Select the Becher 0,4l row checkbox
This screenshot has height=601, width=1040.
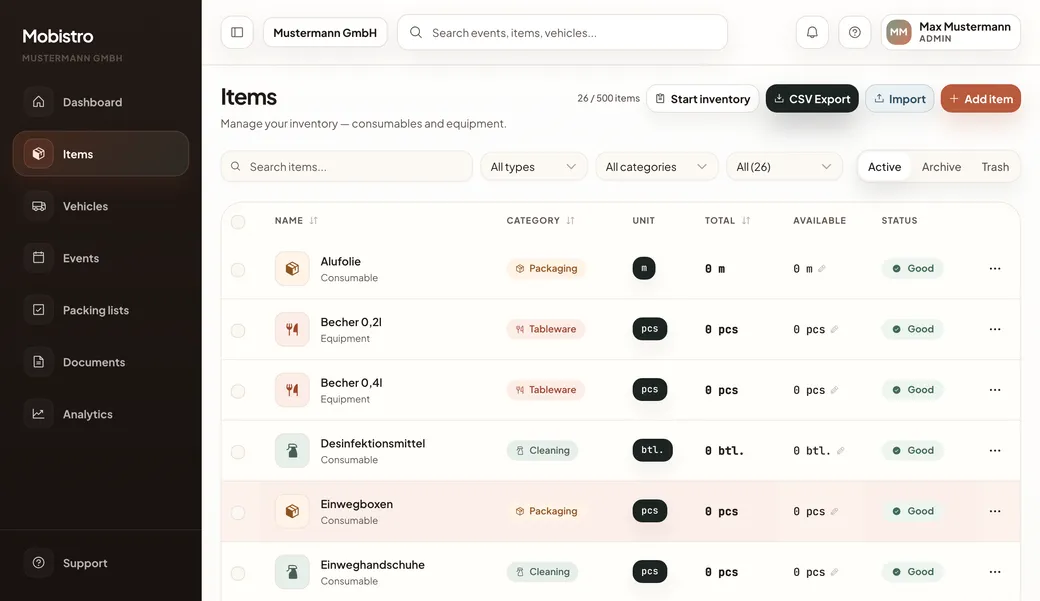pyautogui.click(x=237, y=391)
